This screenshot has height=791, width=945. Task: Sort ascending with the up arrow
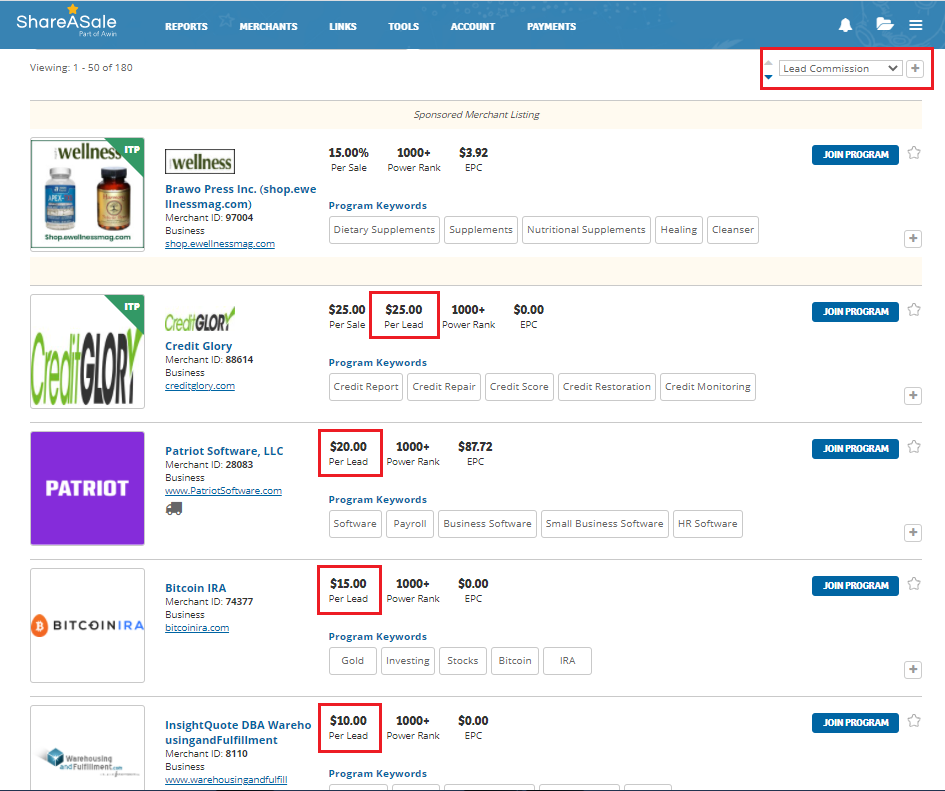(768, 63)
